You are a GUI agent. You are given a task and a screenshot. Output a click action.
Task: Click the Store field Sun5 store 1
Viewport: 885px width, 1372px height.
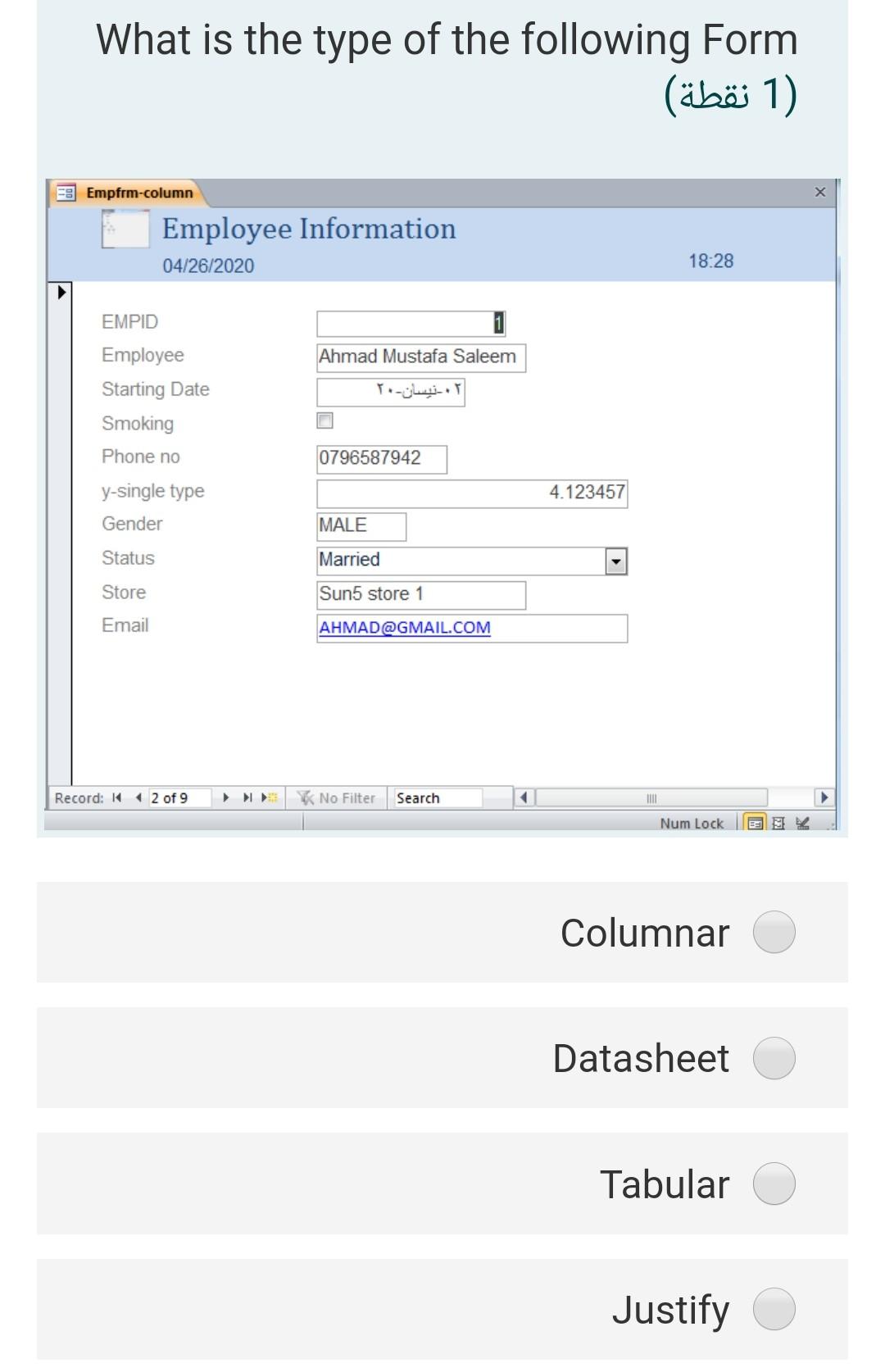pos(421,595)
